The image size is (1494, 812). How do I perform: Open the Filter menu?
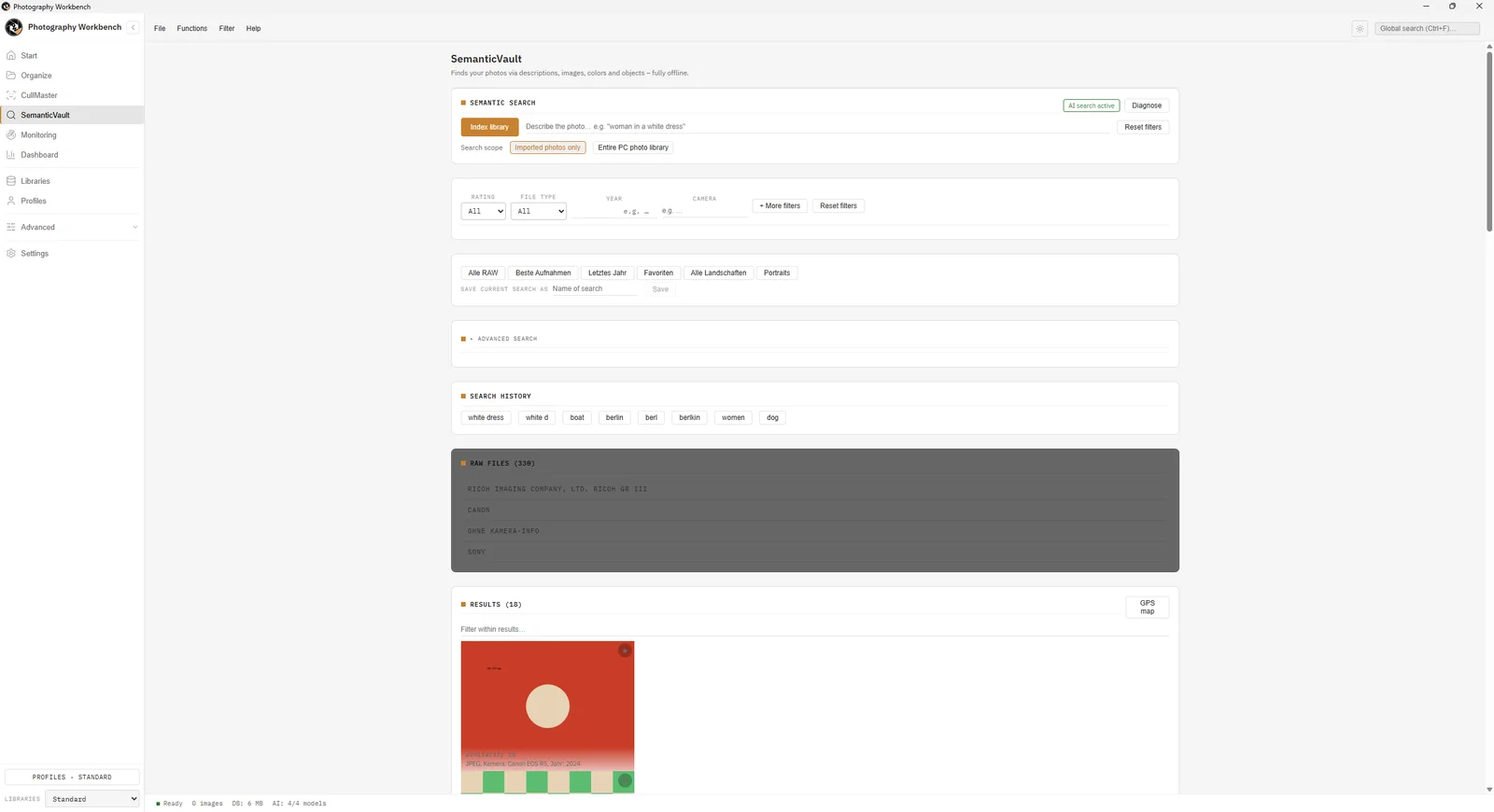tap(227, 29)
